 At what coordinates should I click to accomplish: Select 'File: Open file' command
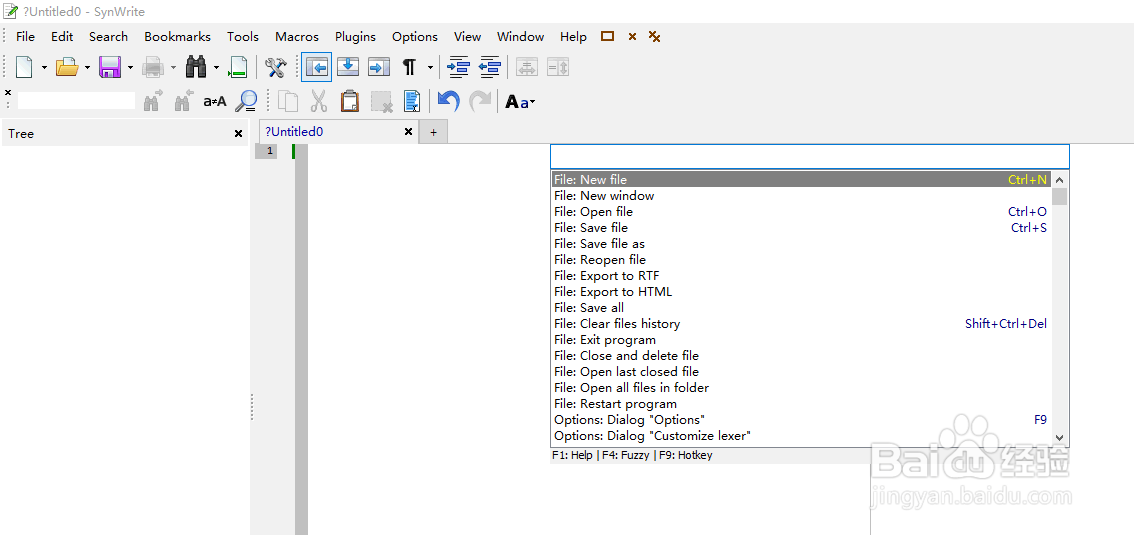click(x=801, y=212)
